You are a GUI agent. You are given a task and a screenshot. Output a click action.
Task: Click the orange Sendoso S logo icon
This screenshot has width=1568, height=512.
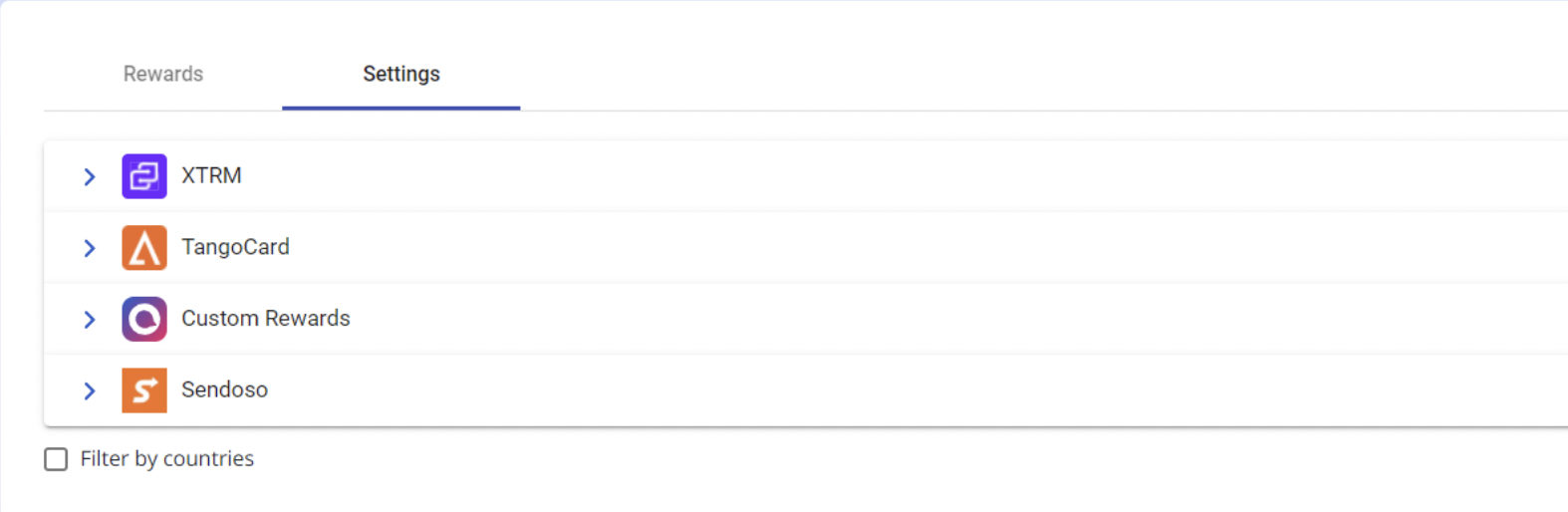144,390
